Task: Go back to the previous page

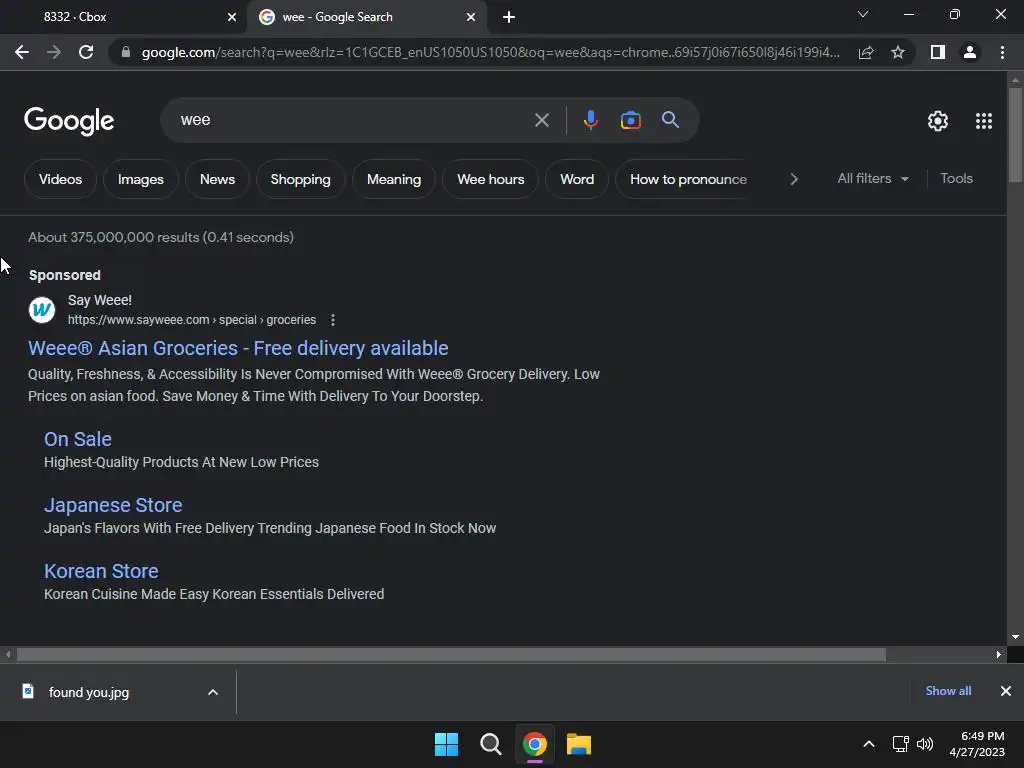Action: tap(22, 52)
